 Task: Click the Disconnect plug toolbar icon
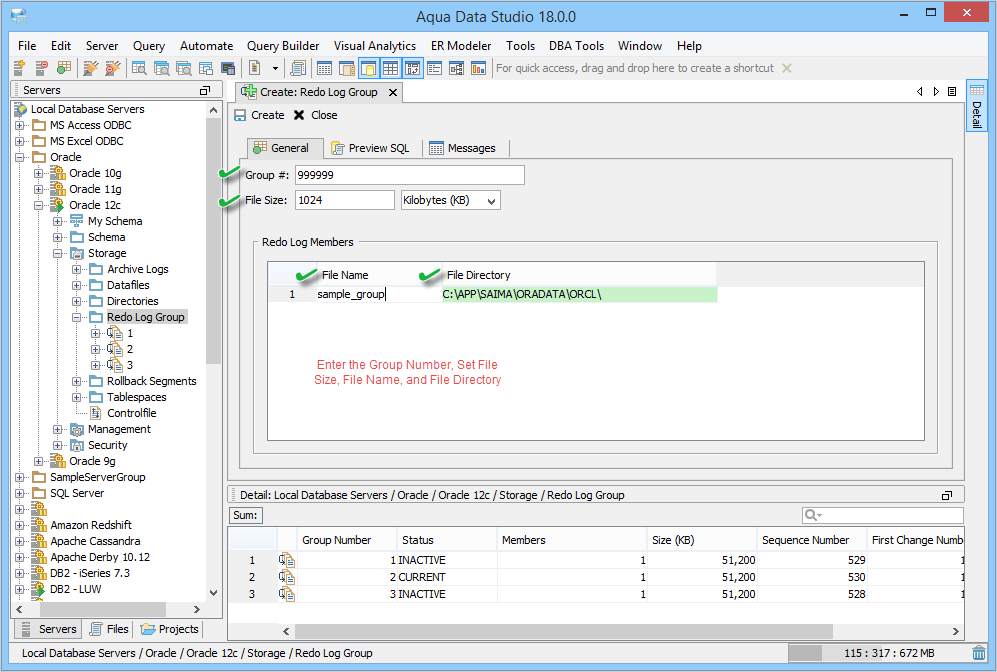[x=113, y=68]
